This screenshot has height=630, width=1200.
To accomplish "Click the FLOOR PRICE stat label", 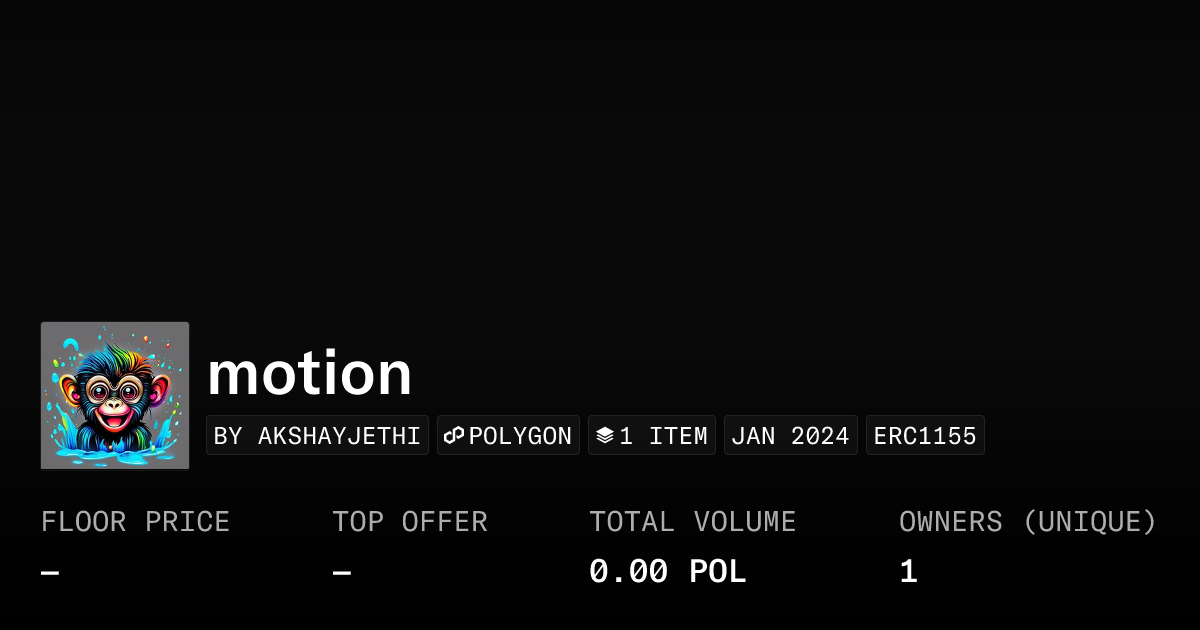I will pos(135,522).
